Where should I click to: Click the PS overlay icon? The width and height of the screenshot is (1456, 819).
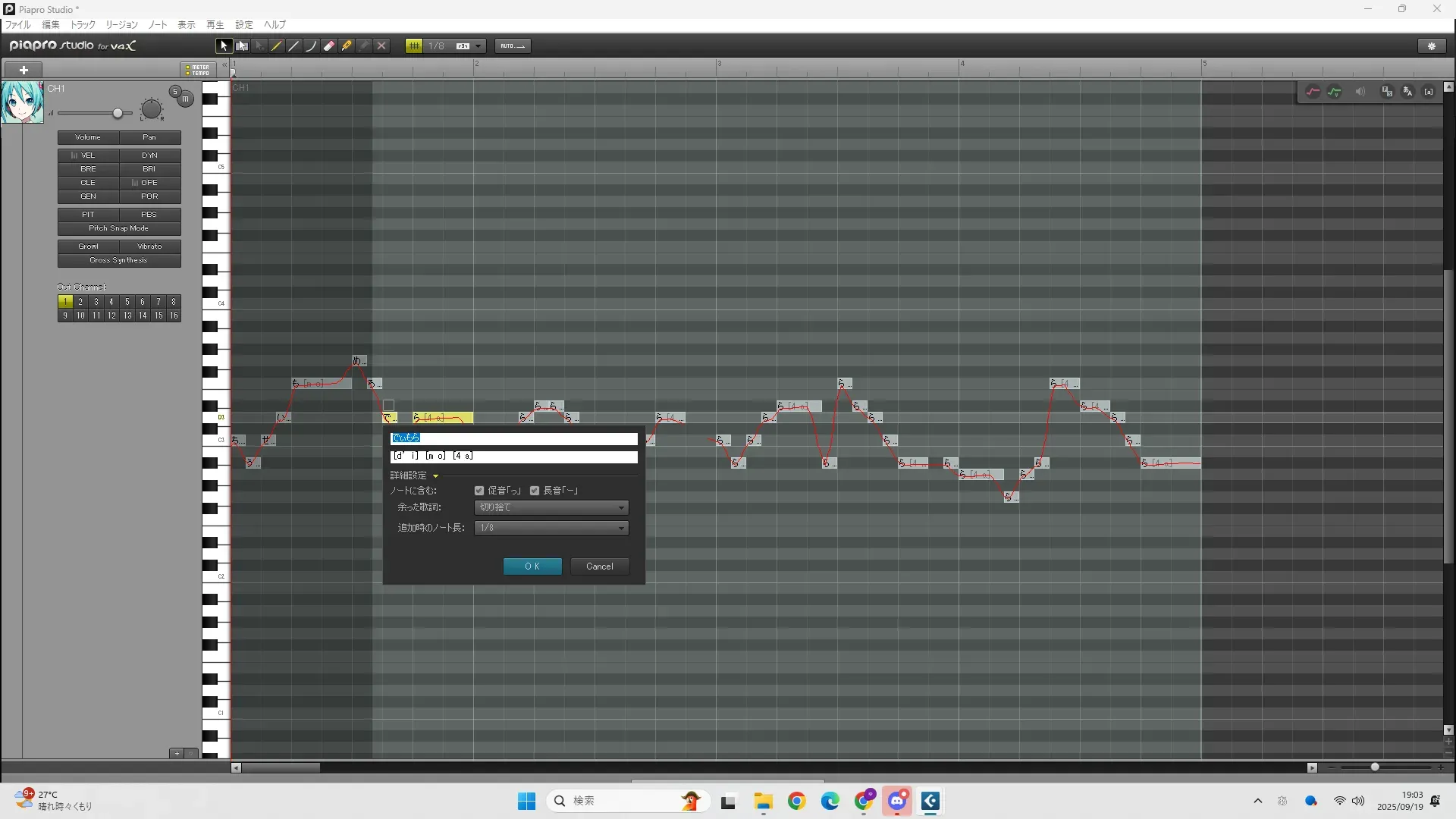[1387, 92]
